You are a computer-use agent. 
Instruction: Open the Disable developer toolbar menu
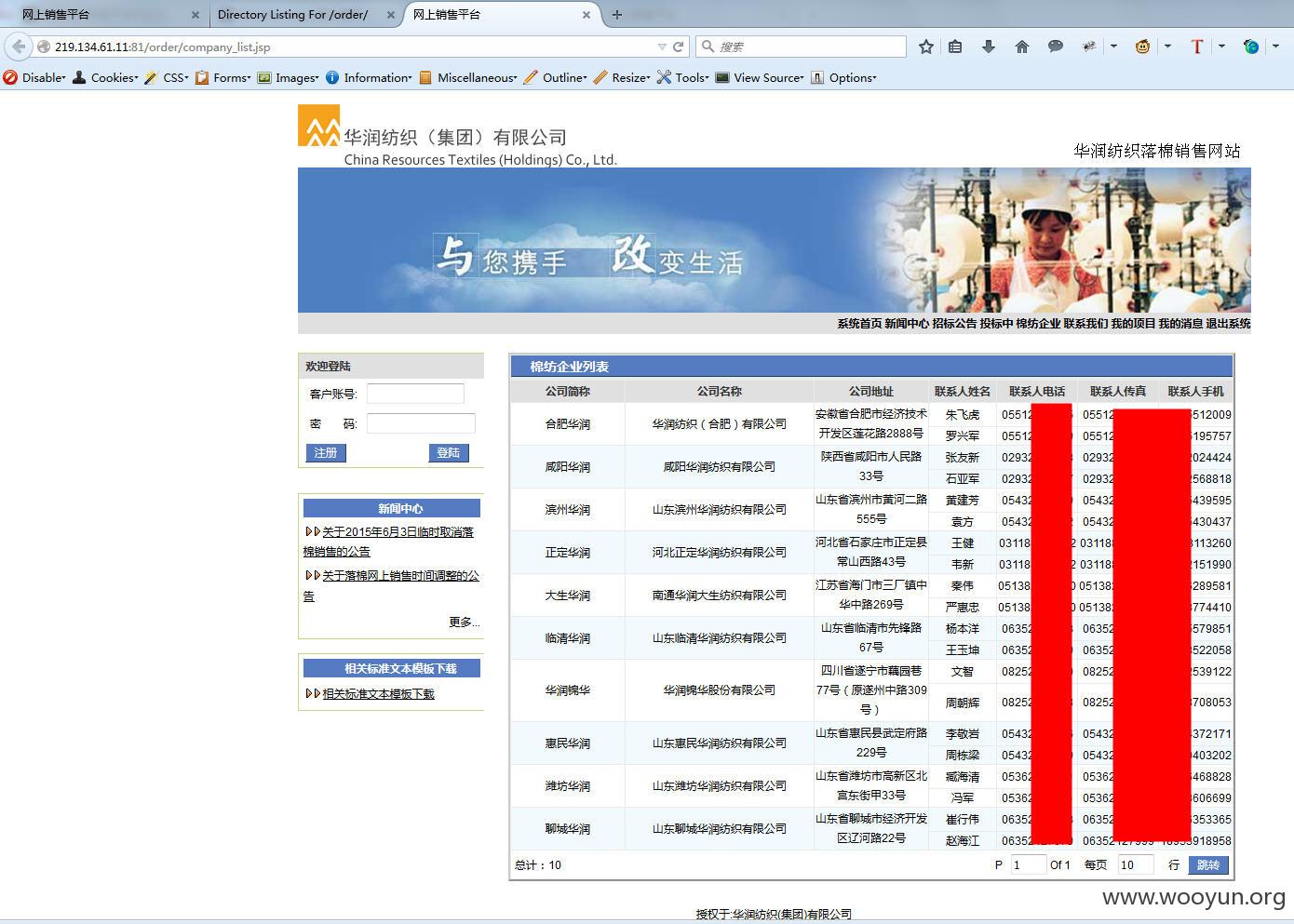pyautogui.click(x=35, y=78)
